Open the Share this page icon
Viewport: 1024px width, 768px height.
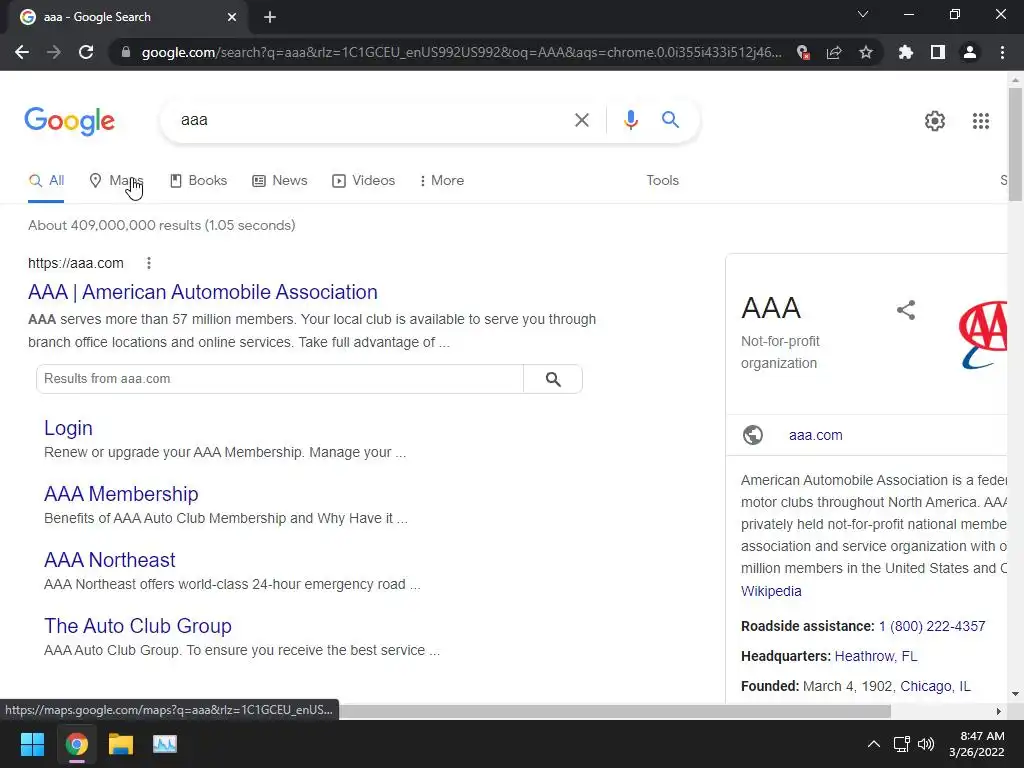click(x=834, y=52)
